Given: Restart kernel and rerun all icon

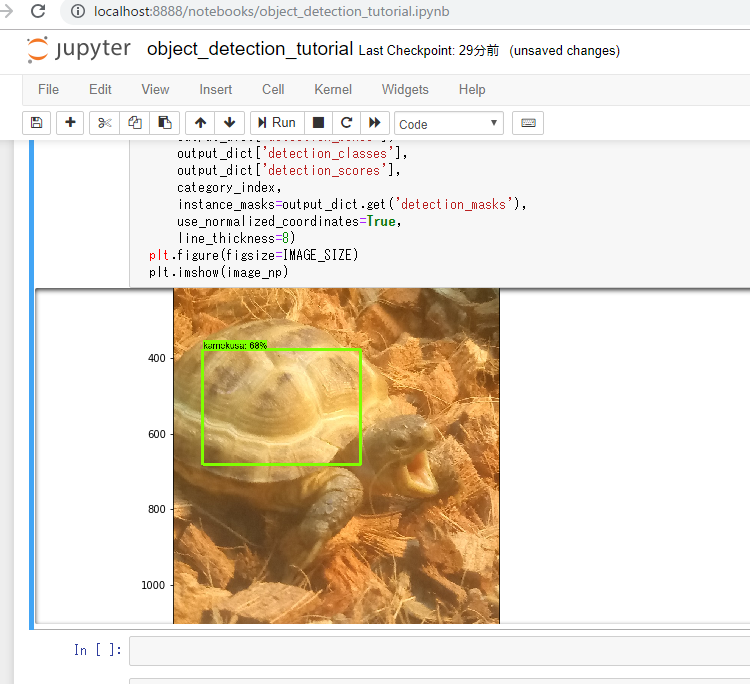Looking at the screenshot, I should 375,123.
